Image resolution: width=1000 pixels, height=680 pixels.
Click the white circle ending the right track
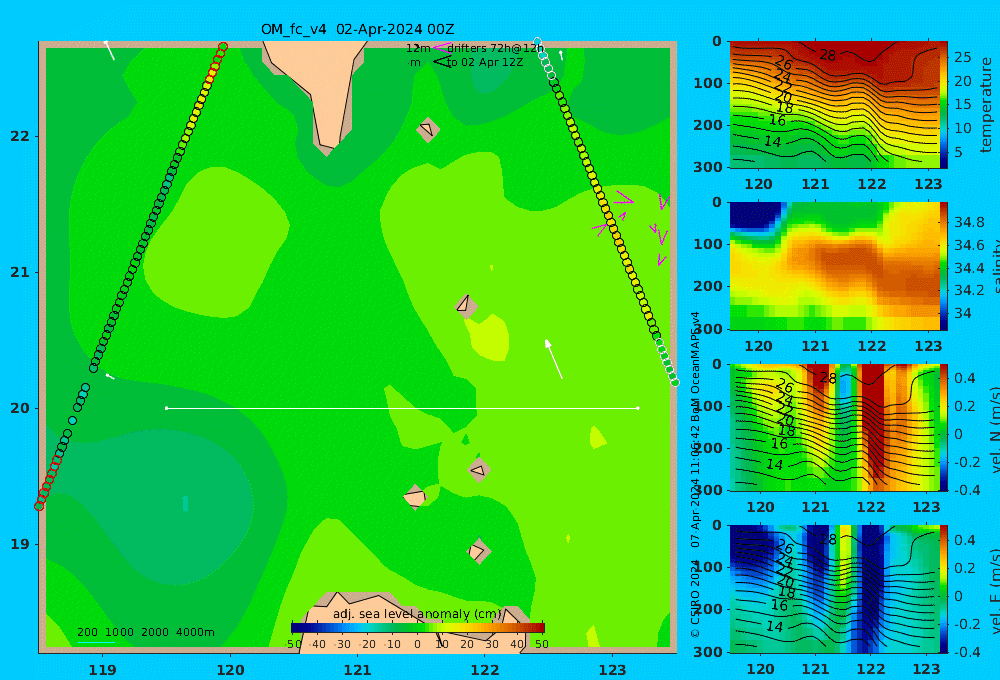[x=675, y=383]
